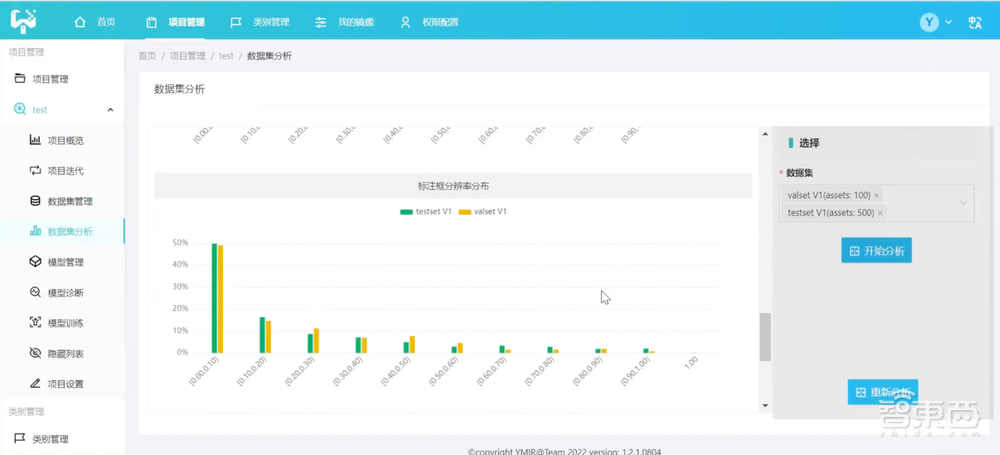
Task: Open the 数据集管理 database icon
Action: [36, 201]
